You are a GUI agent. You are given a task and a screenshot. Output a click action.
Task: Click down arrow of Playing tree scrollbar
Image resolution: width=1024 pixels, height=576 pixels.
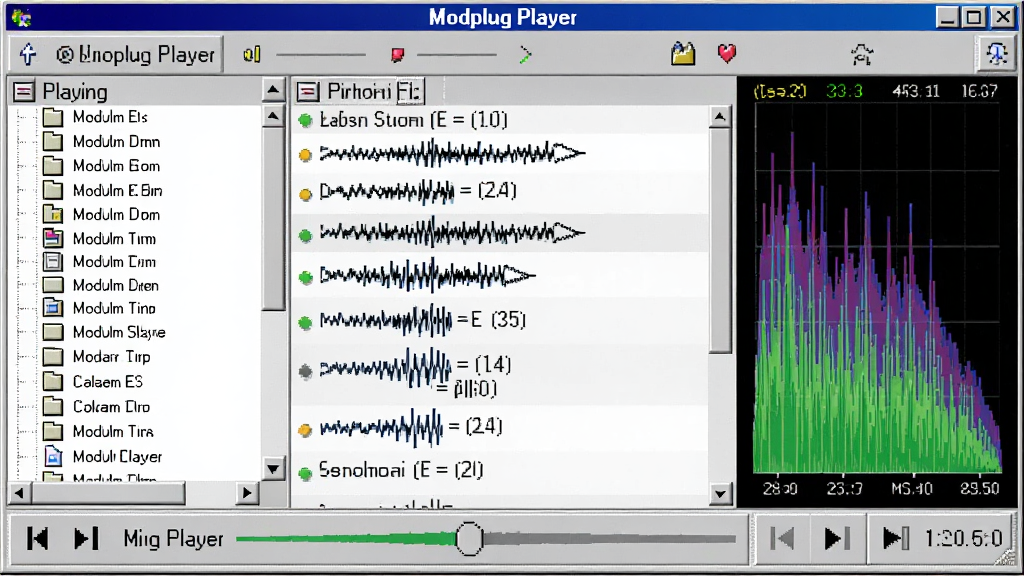[x=273, y=468]
